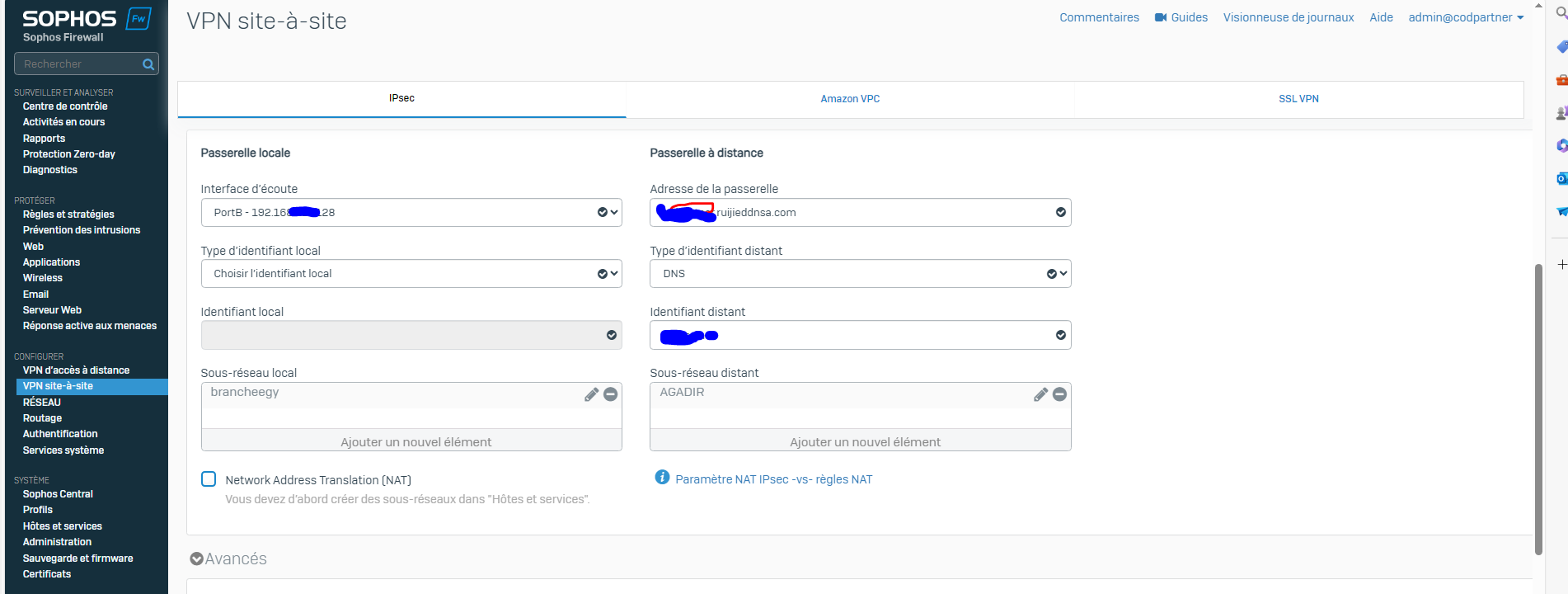Click the search magnifier icon in sidebar

click(x=148, y=64)
